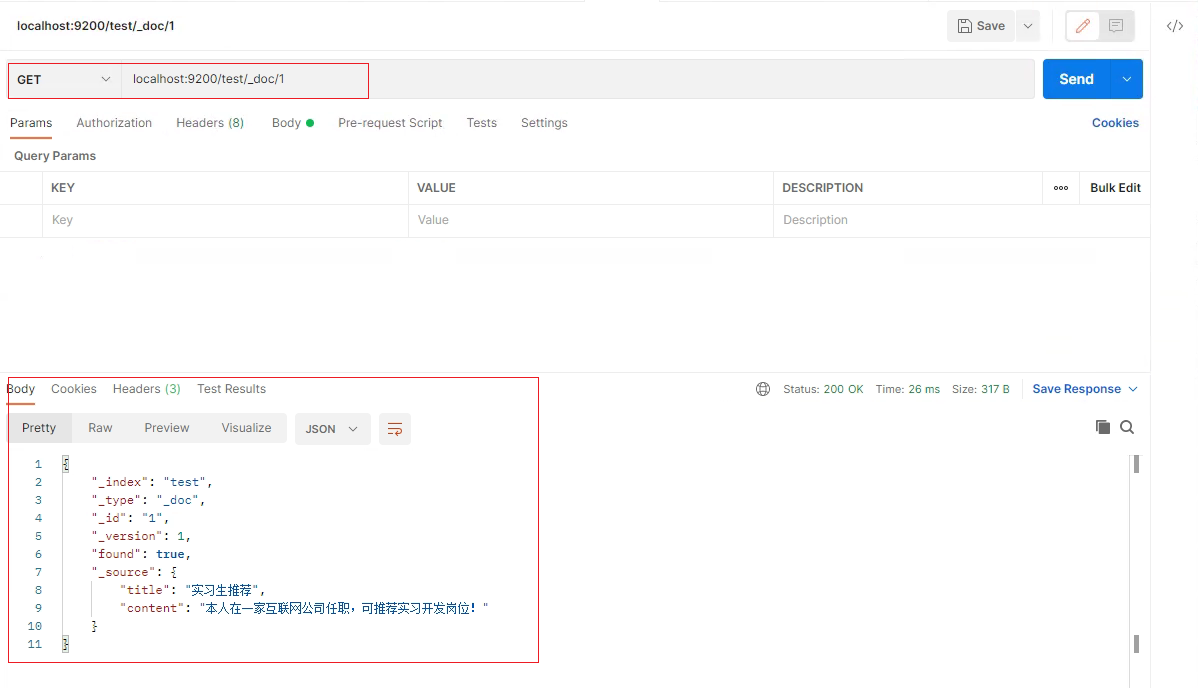The width and height of the screenshot is (1198, 688).
Task: Click the Save button with disk icon
Action: point(981,26)
